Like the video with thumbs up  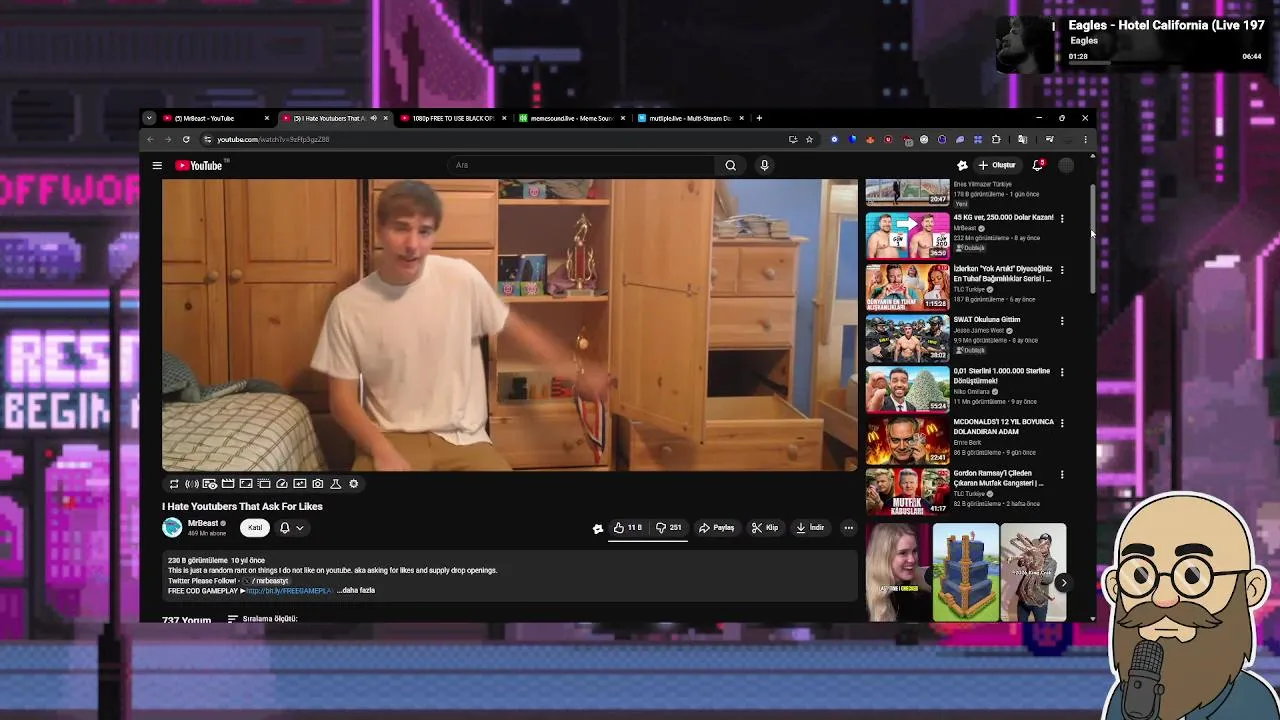click(628, 528)
